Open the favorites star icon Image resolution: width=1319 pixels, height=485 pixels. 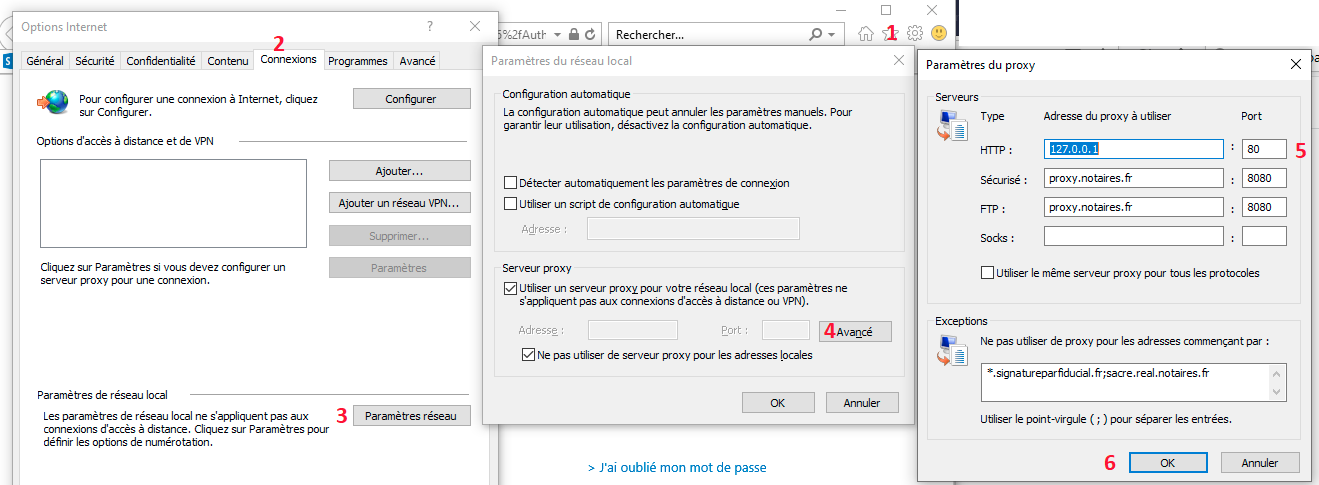click(x=890, y=34)
